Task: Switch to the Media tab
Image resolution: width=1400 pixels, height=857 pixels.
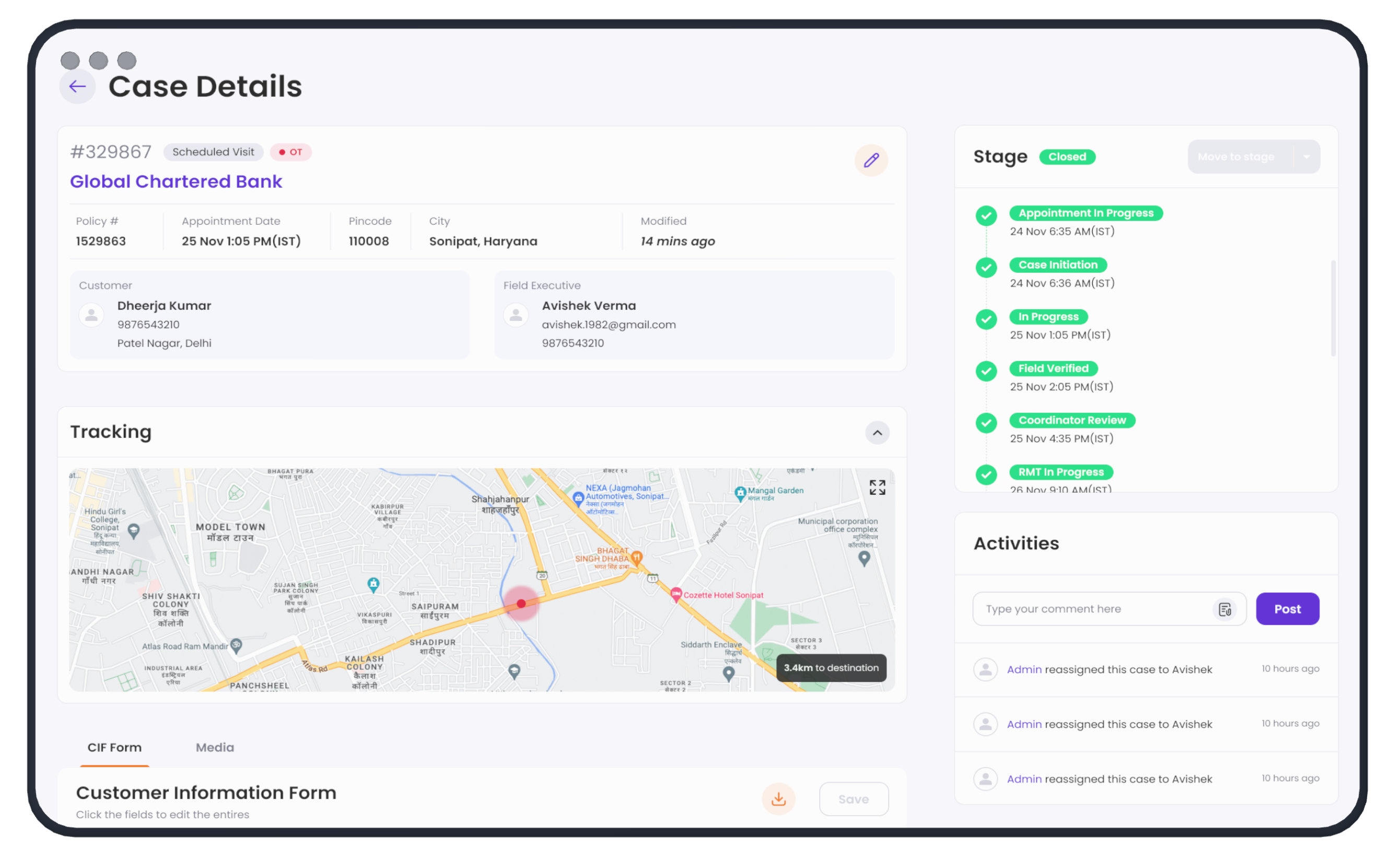Action: 215,747
